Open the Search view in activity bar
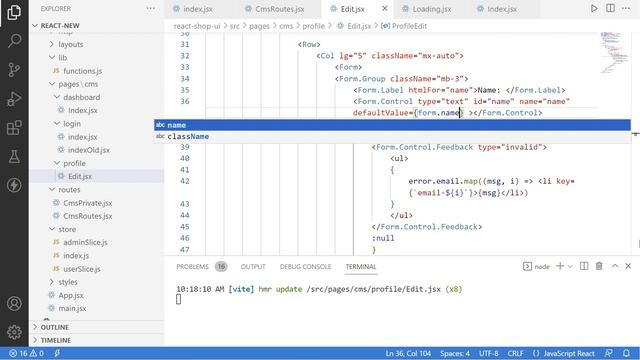Screen dimensions: 640x360 [14, 40]
